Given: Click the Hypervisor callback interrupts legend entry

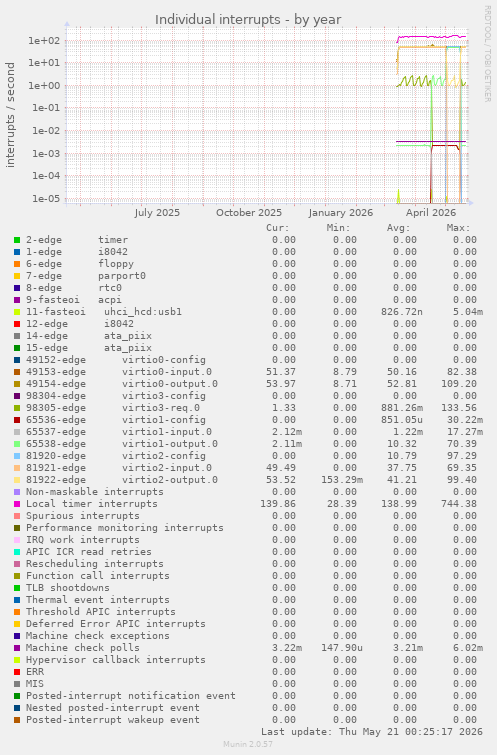Looking at the screenshot, I should pos(116,660).
